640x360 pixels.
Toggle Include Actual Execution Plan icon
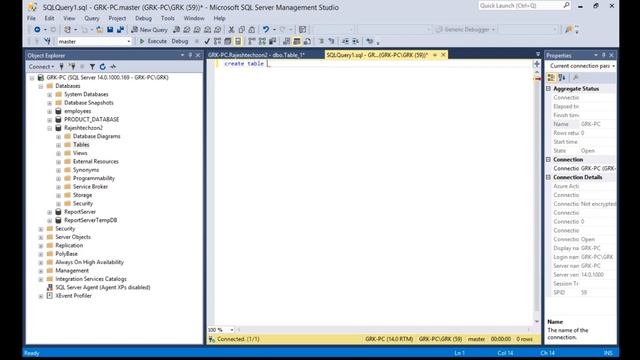252,41
